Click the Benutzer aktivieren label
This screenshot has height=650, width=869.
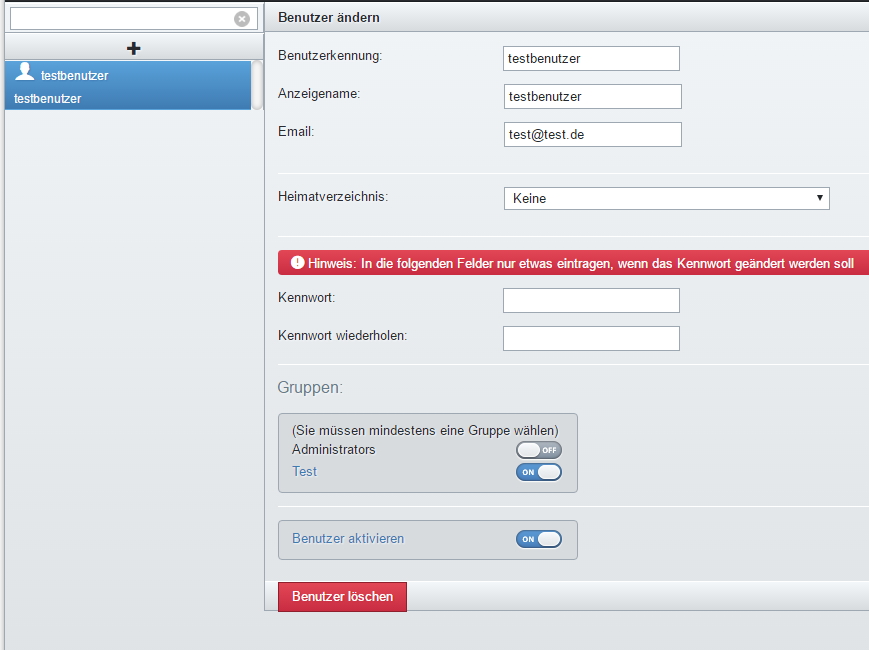348,538
